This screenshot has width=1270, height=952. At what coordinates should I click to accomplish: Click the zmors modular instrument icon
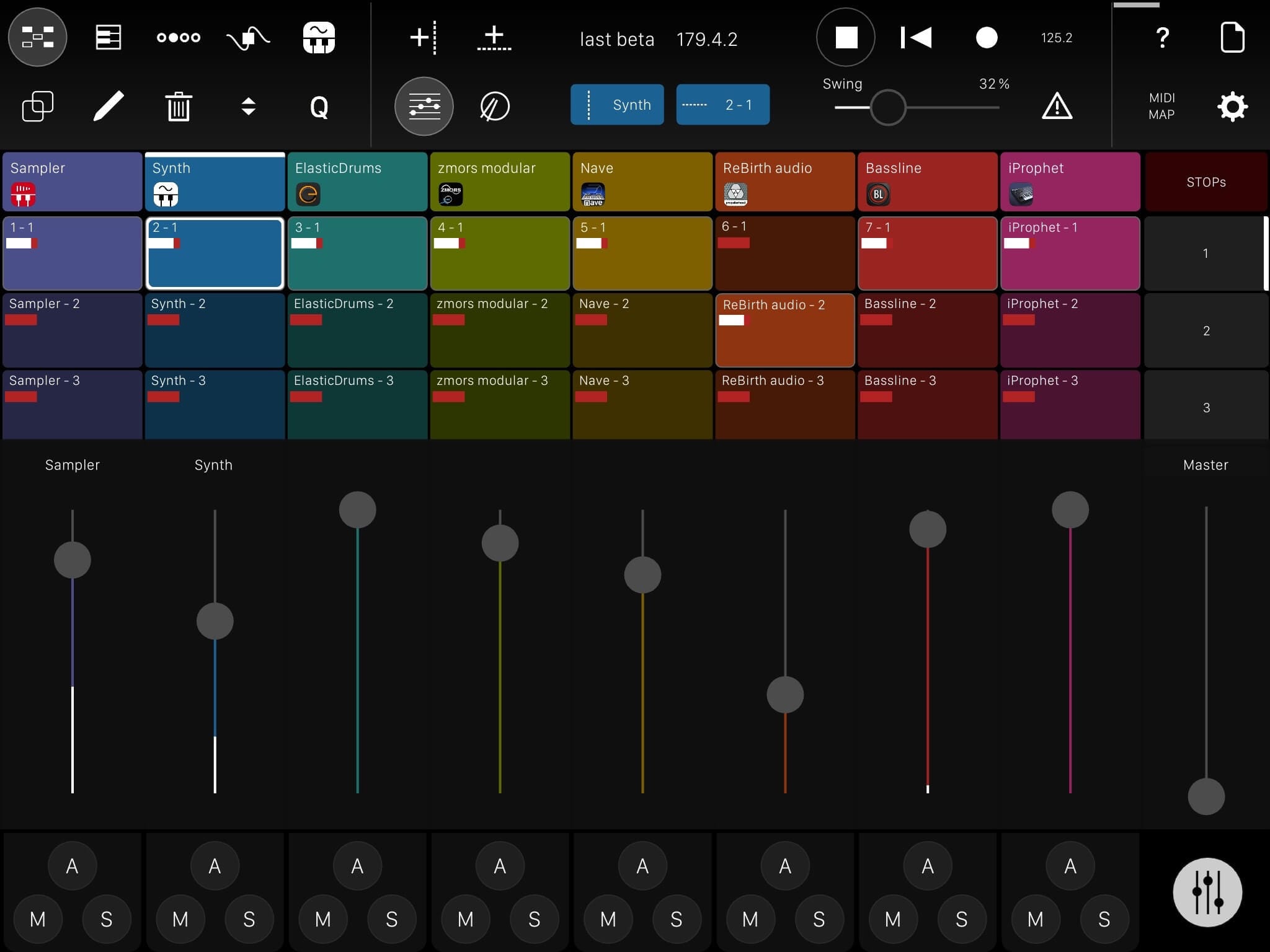[x=449, y=193]
